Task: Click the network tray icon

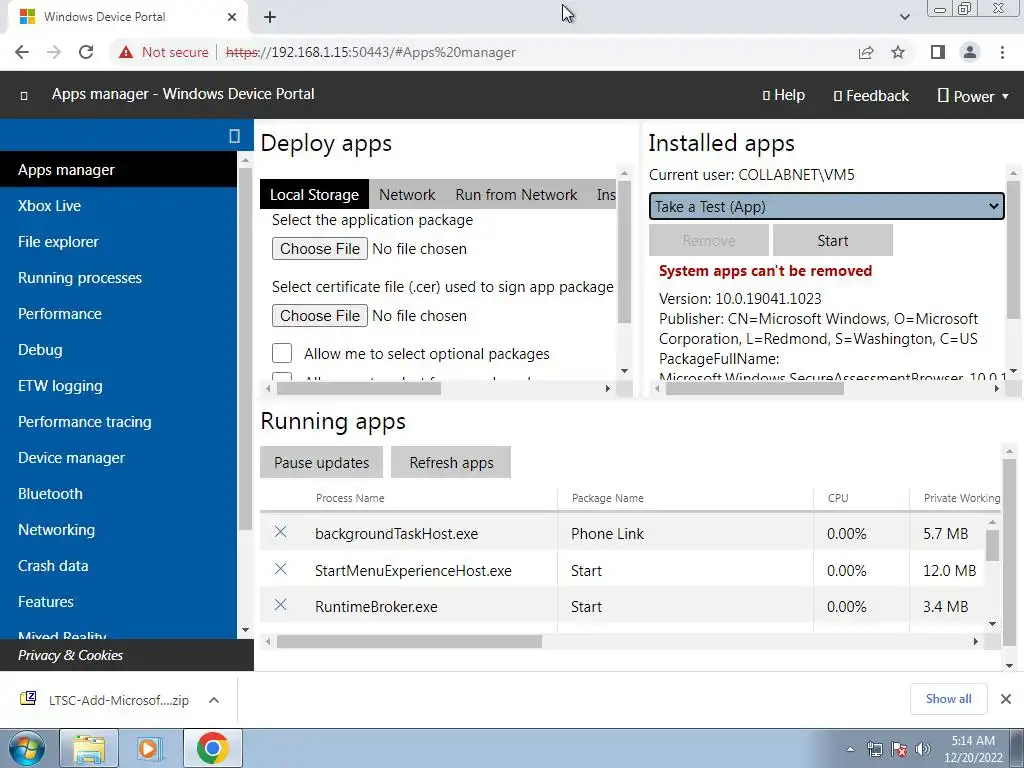Action: pyautogui.click(x=874, y=749)
